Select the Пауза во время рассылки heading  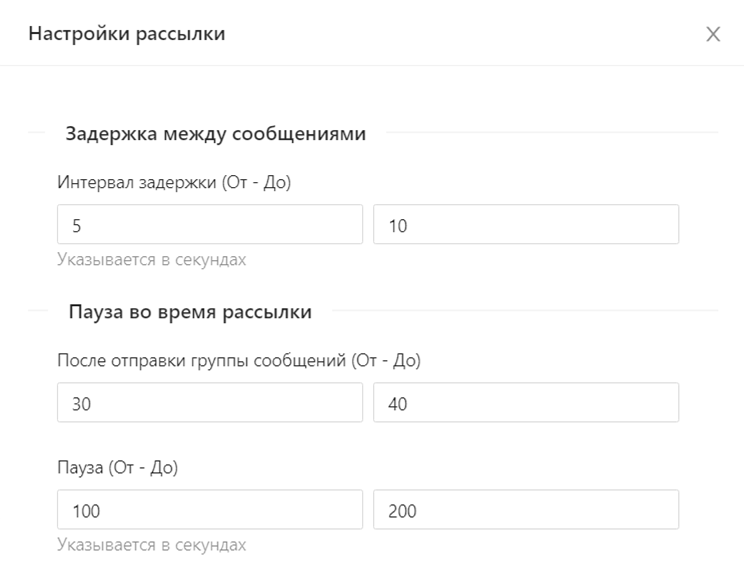tap(190, 312)
